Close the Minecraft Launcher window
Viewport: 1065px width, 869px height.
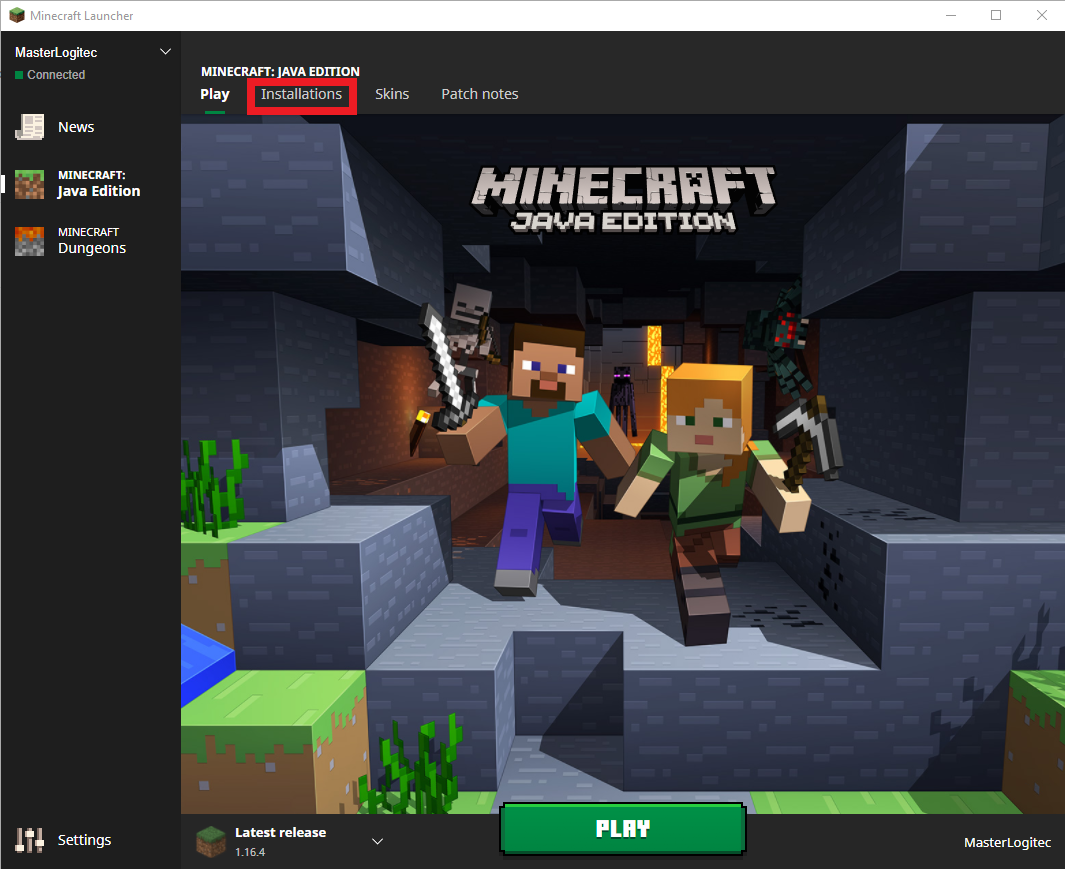tap(1041, 15)
